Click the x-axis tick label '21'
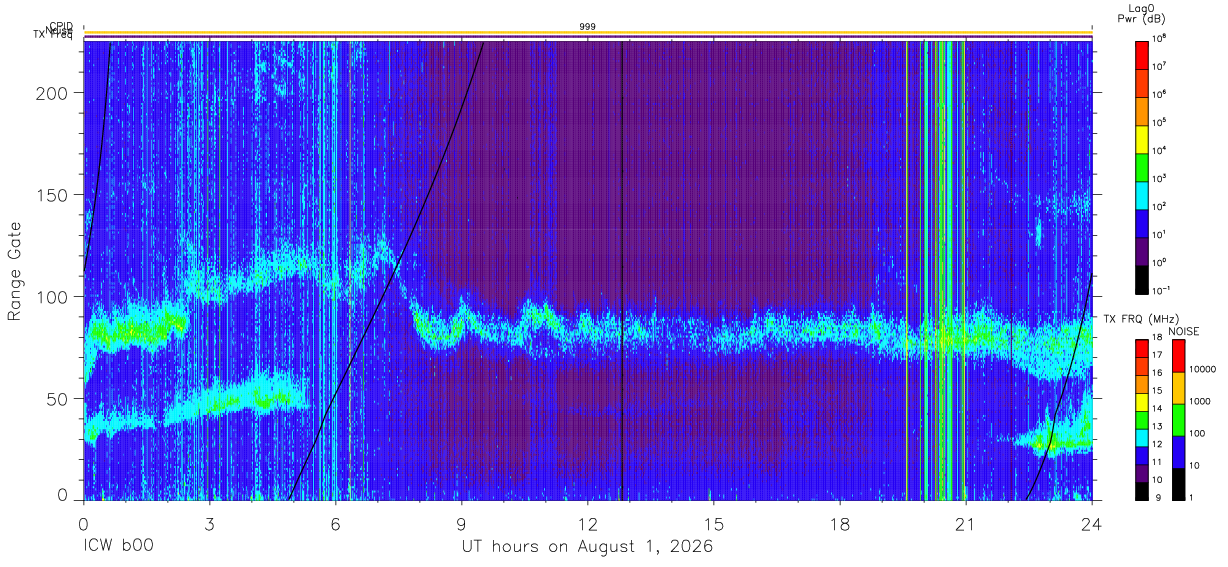The image size is (1228, 567). coord(965,523)
